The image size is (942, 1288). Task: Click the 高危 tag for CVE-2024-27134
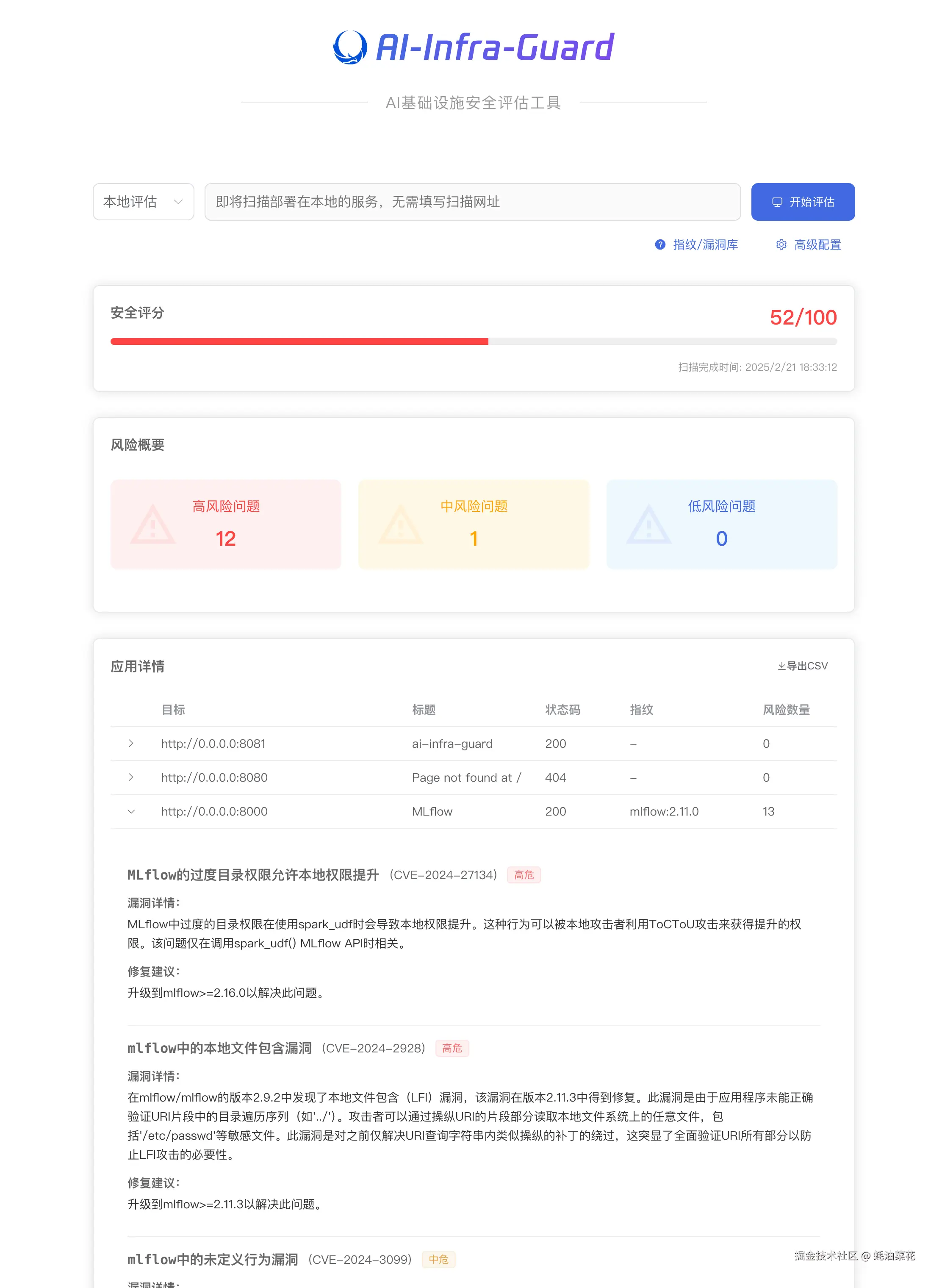524,875
